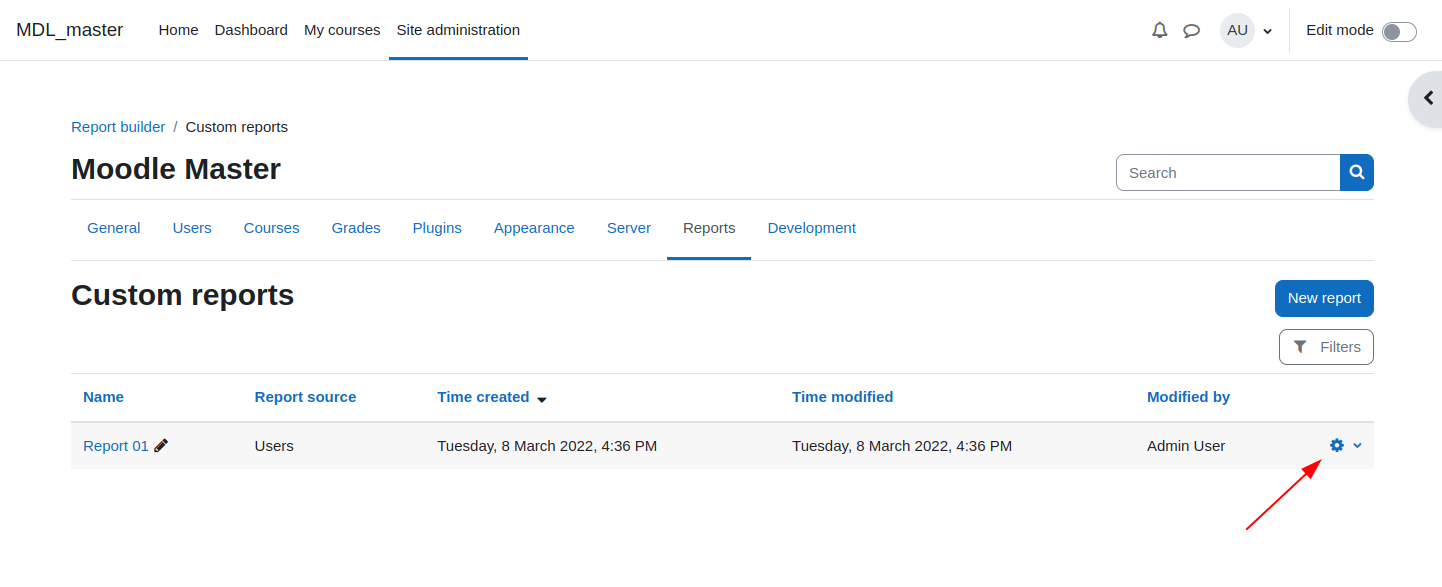The width and height of the screenshot is (1442, 587).
Task: Switch to the Plugins tab
Action: click(x=437, y=228)
